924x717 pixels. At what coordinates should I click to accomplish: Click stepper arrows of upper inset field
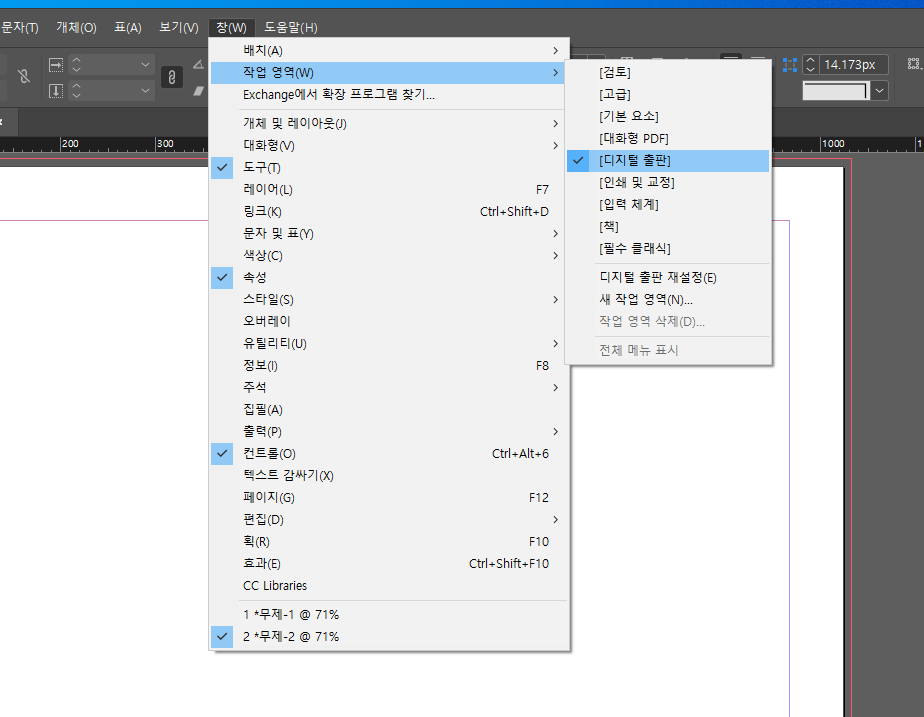point(76,65)
